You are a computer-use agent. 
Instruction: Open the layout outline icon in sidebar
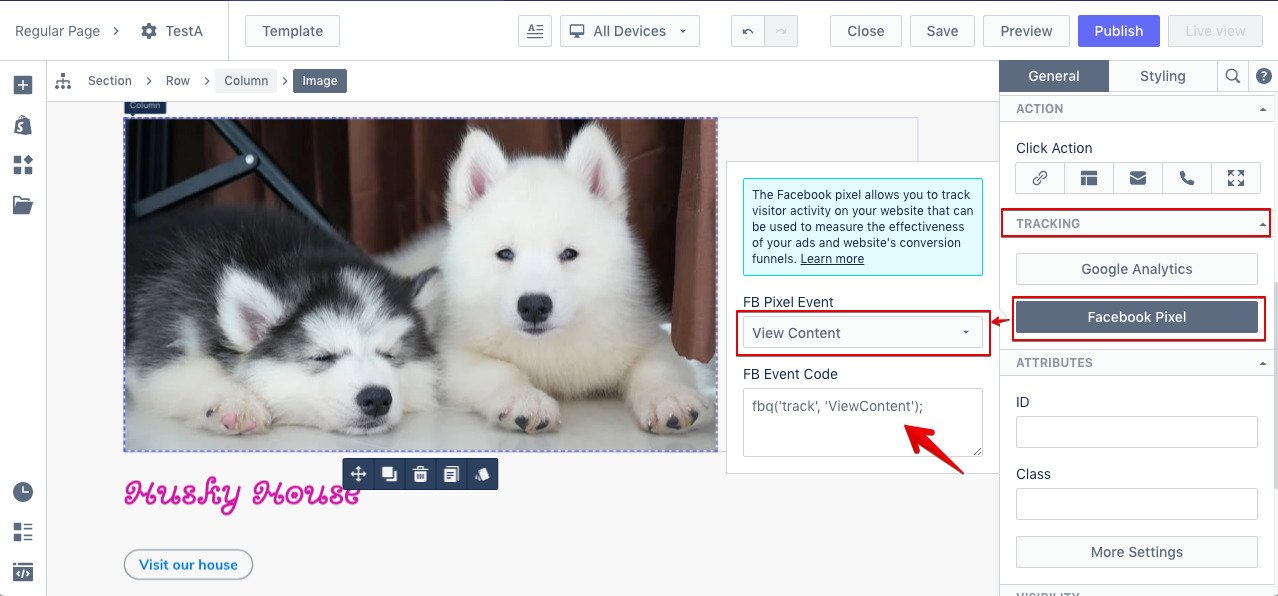(22, 531)
